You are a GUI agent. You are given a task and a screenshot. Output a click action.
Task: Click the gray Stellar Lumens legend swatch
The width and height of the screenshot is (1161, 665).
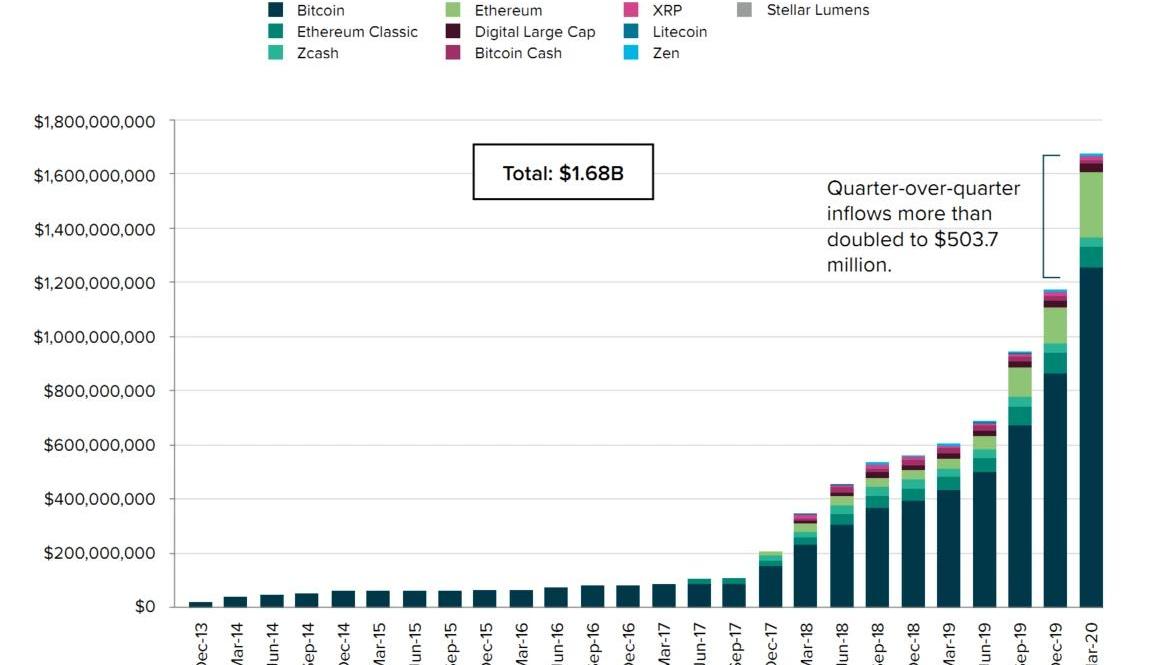[745, 10]
